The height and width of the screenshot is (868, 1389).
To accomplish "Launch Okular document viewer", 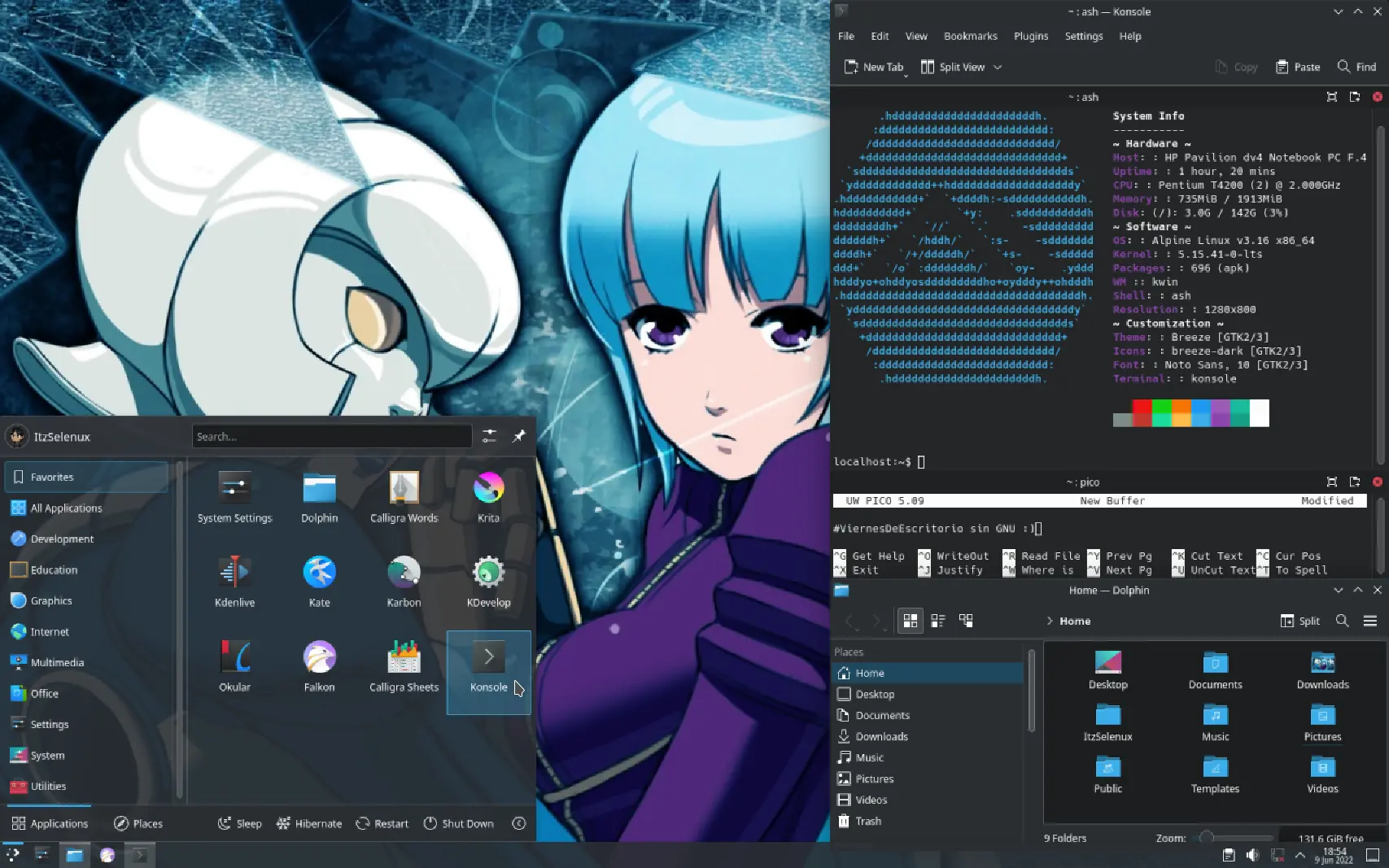I will point(234,665).
